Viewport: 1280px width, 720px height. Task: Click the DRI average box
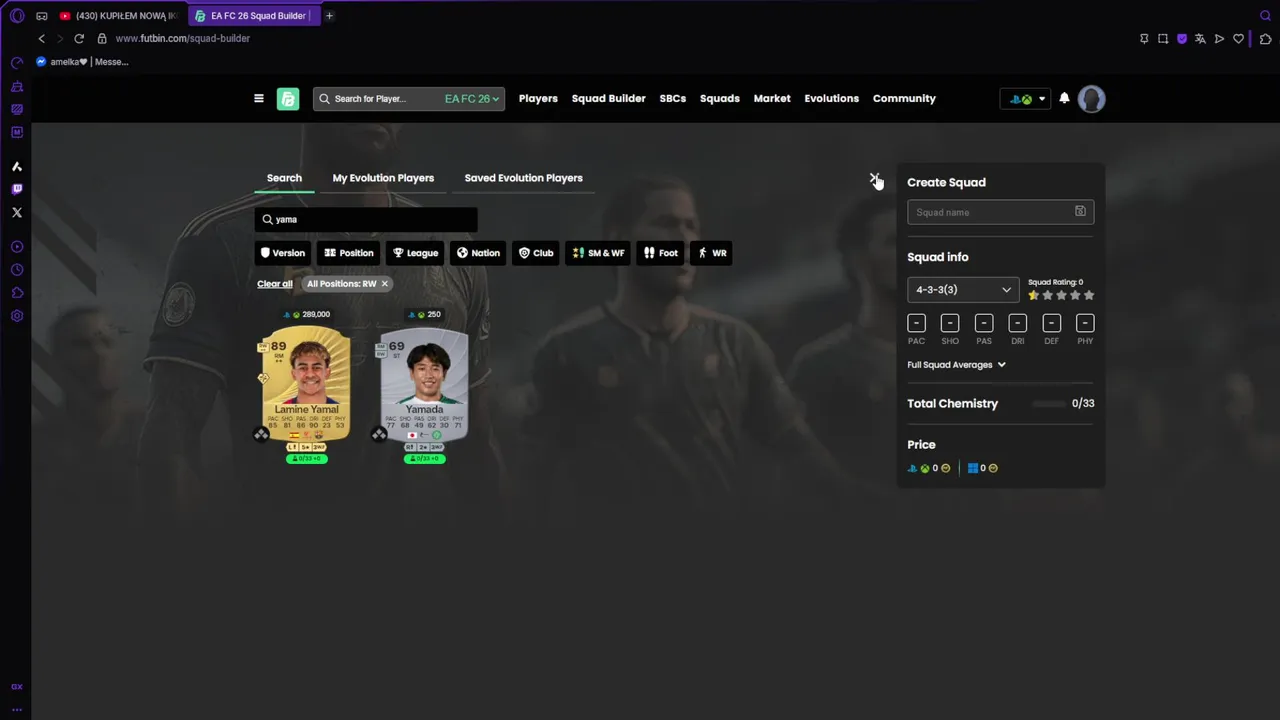point(1018,323)
